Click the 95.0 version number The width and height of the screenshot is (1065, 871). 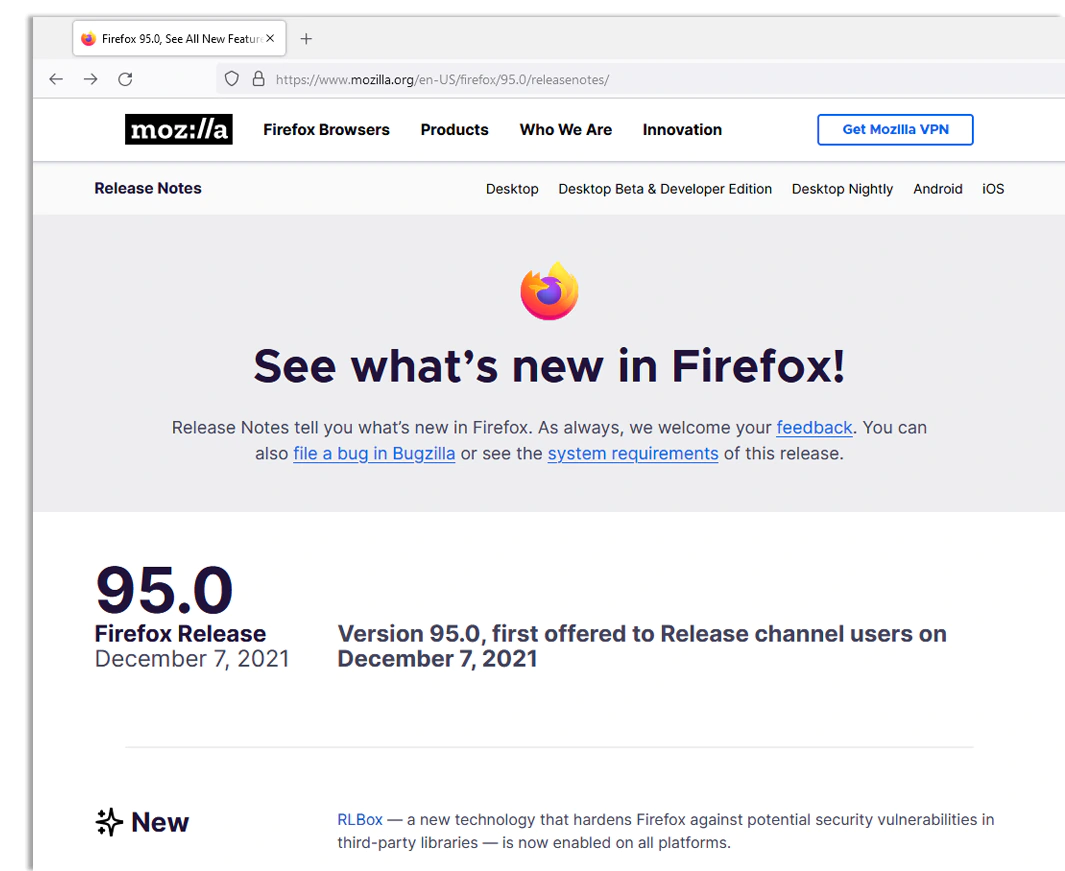point(164,590)
